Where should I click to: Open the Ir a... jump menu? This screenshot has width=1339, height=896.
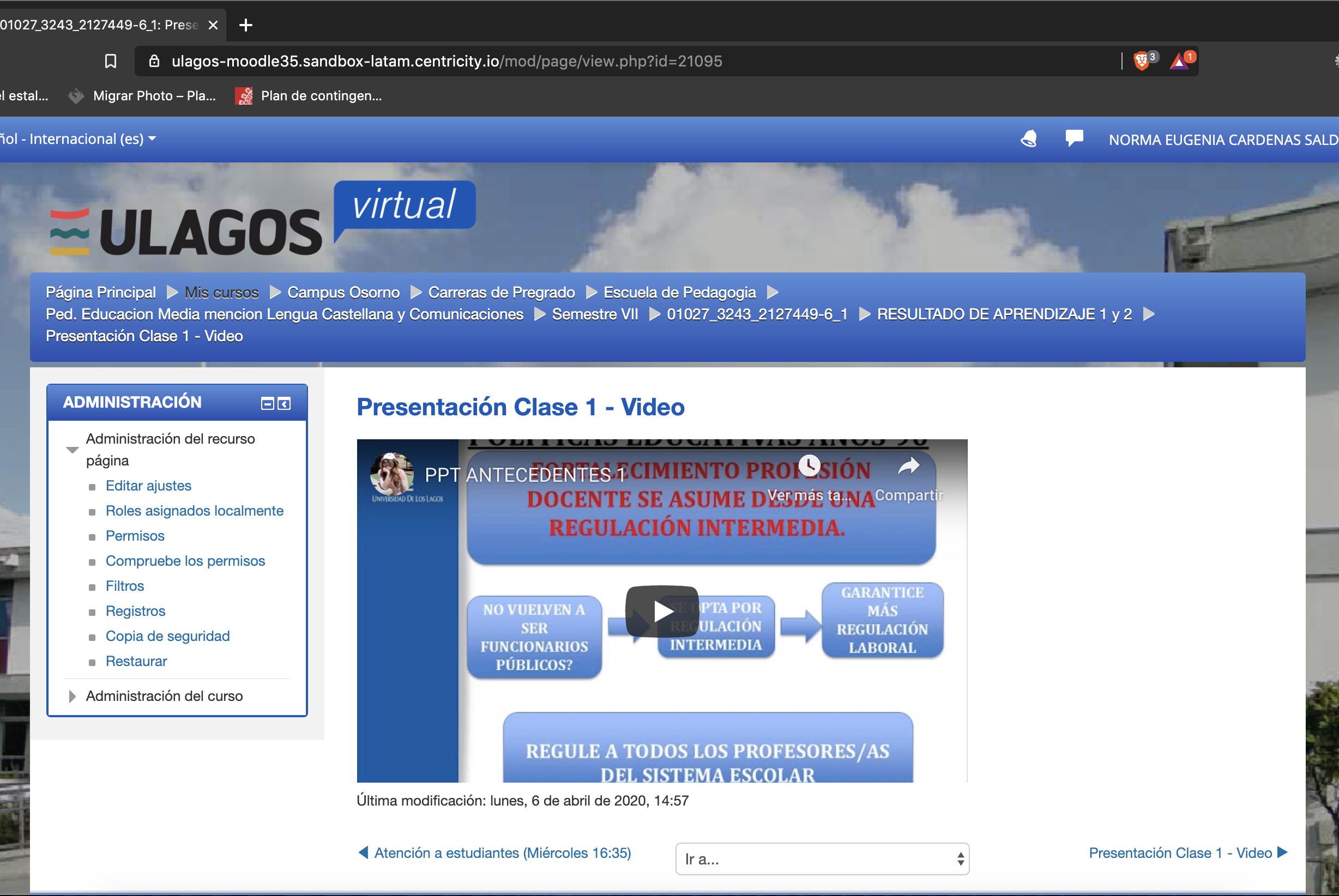(x=822, y=859)
